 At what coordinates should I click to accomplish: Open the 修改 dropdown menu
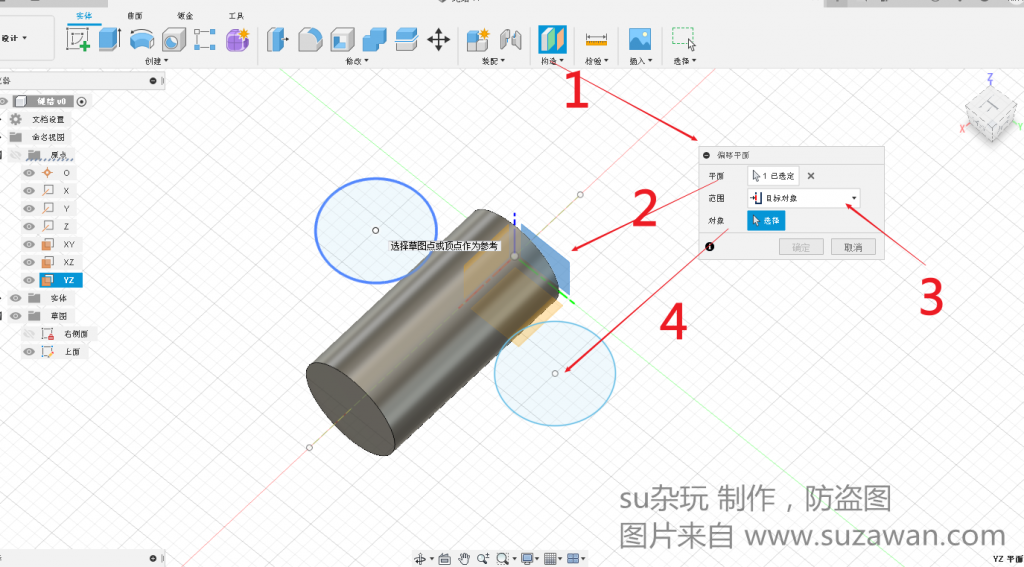click(357, 61)
